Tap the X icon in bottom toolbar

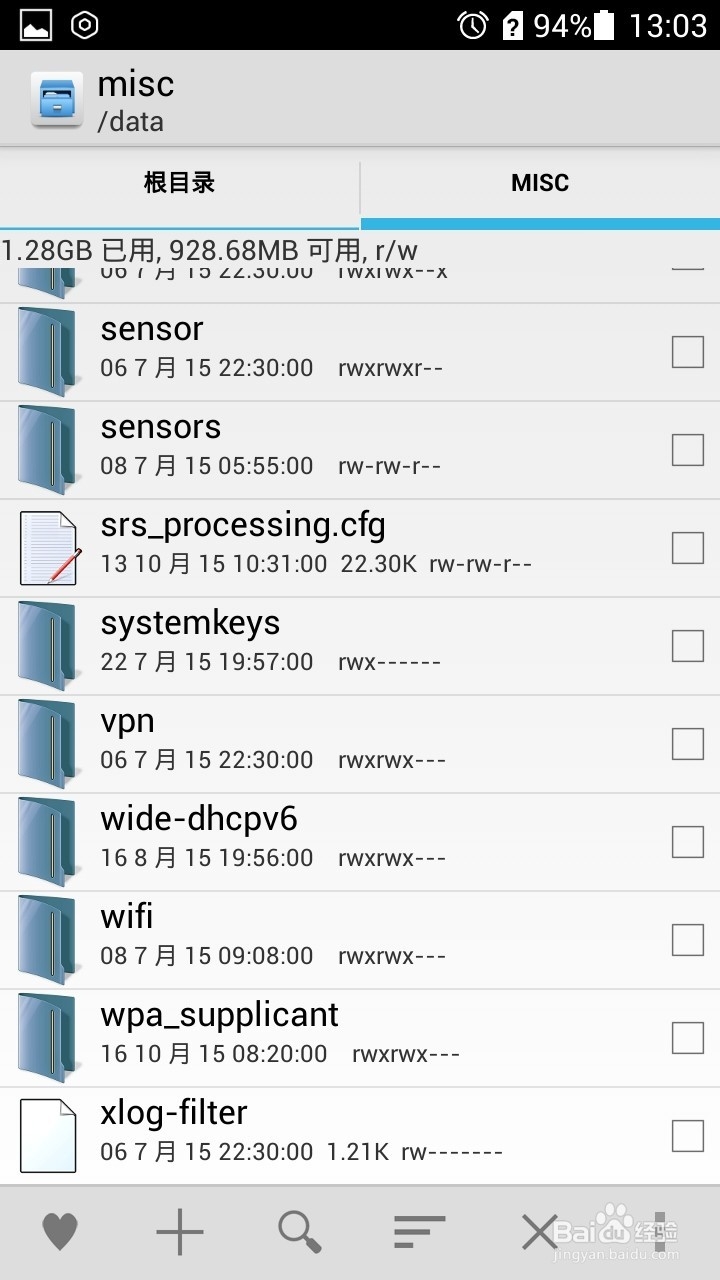pyautogui.click(x=540, y=1231)
